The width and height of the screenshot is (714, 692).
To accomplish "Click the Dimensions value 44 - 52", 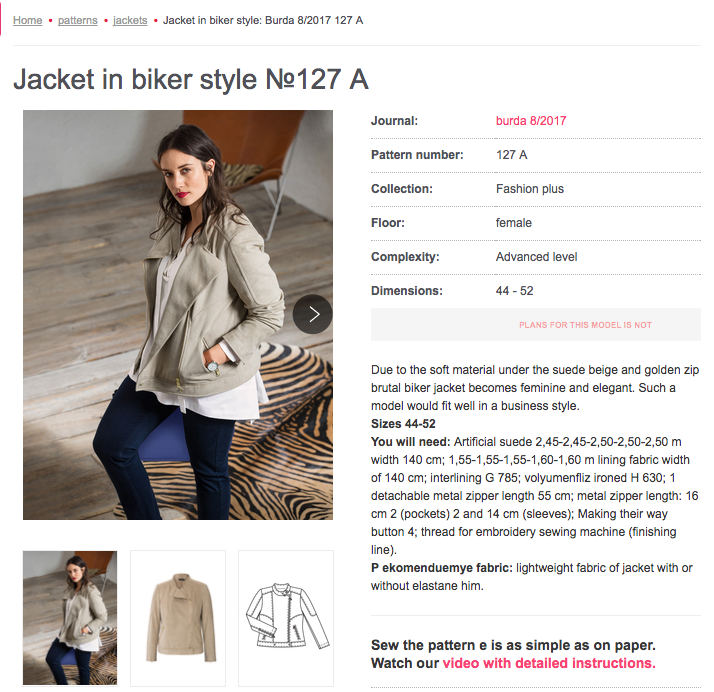I will [x=515, y=291].
